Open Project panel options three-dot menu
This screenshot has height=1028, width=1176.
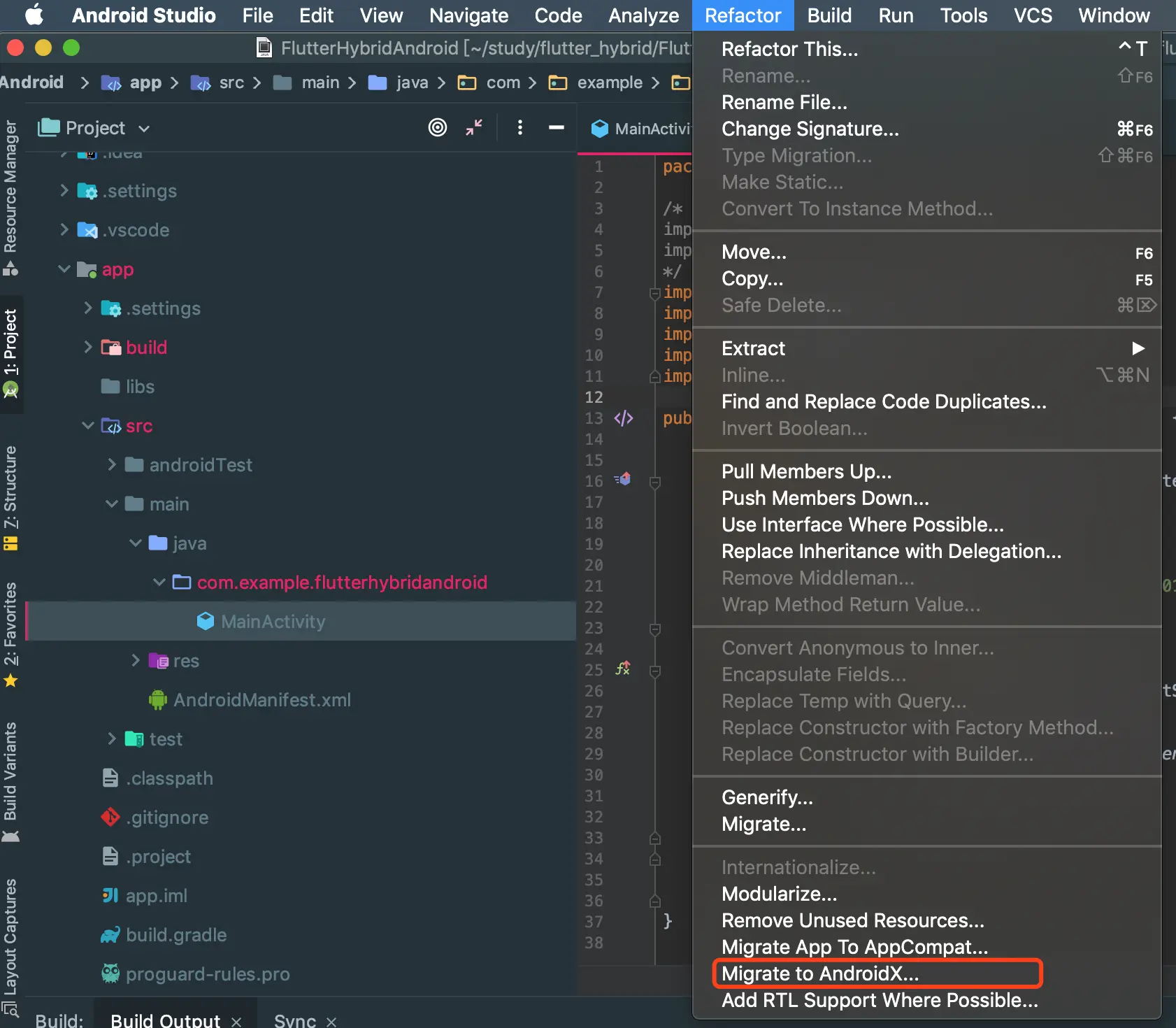[x=519, y=127]
